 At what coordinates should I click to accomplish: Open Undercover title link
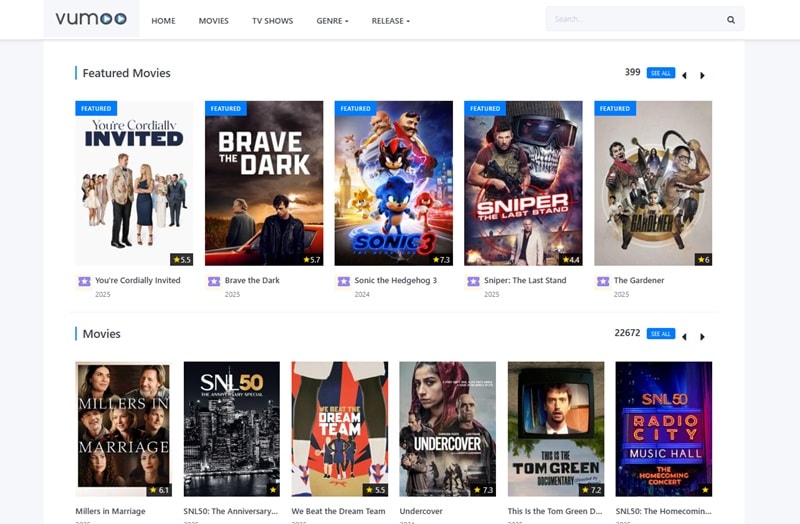coord(421,511)
